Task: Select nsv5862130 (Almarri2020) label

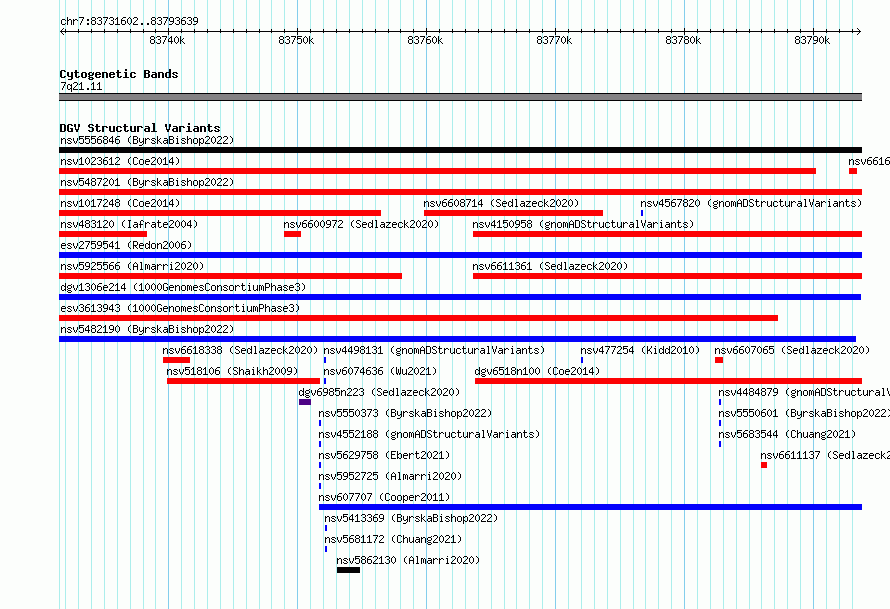Action: (408, 560)
